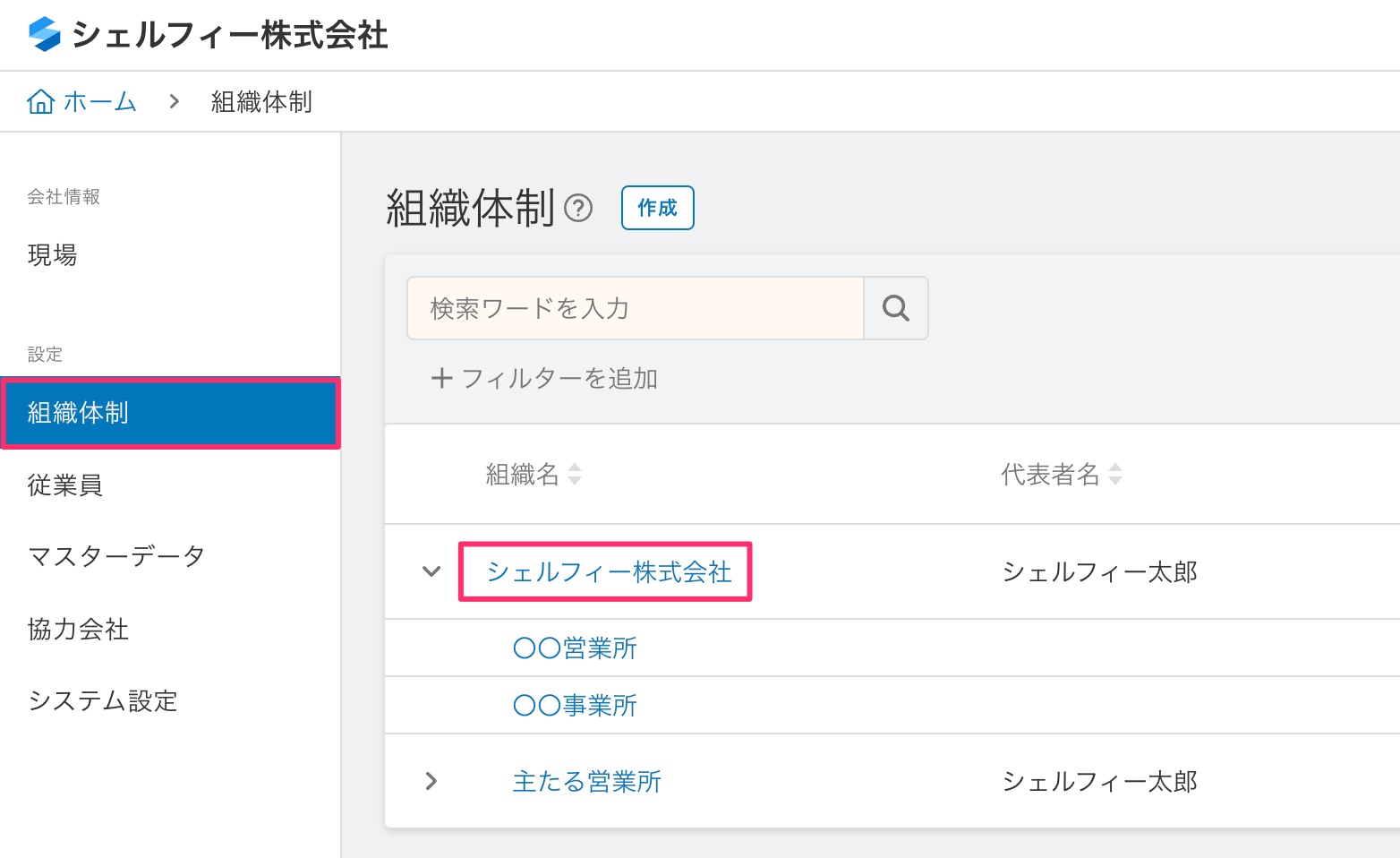The width and height of the screenshot is (1400, 858).
Task: Select 組織体制 in the sidebar
Action: (79, 413)
